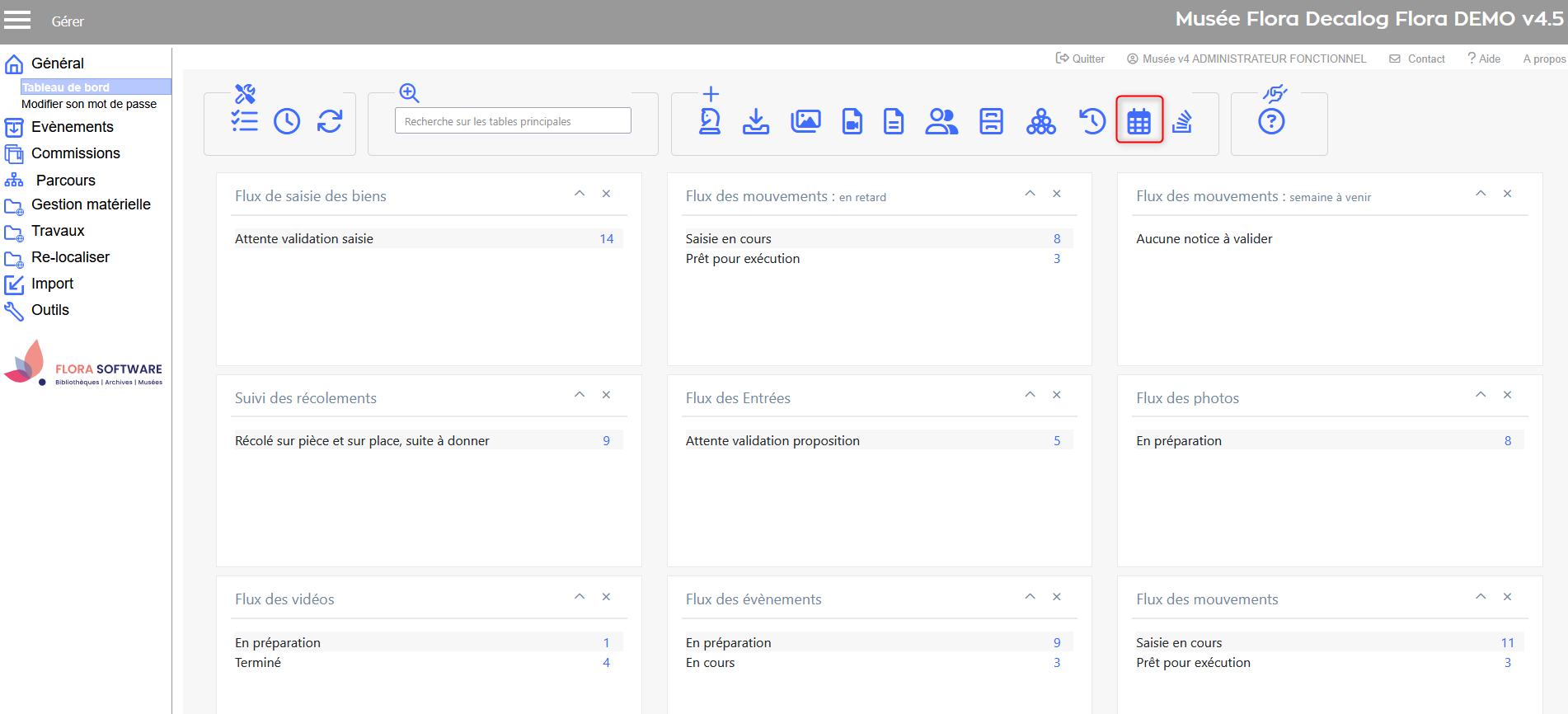Open the images gallery icon

tap(805, 121)
